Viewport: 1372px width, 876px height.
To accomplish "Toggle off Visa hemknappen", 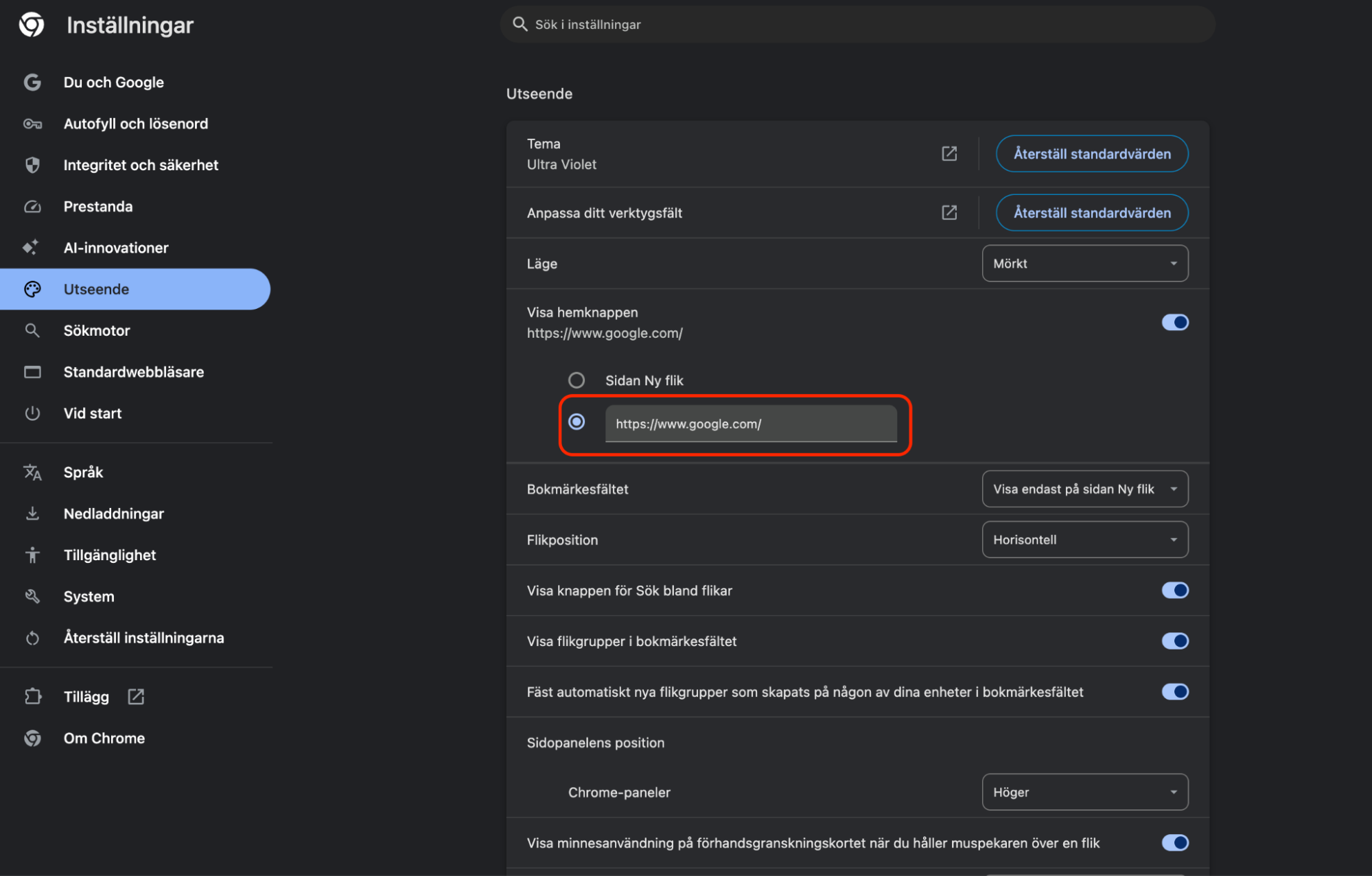I will pyautogui.click(x=1175, y=322).
